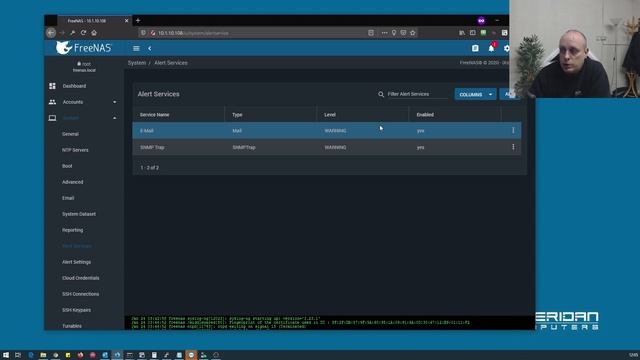Image resolution: width=640 pixels, height=360 pixels.
Task: Open browser page actions ellipsis
Action: tap(384, 33)
